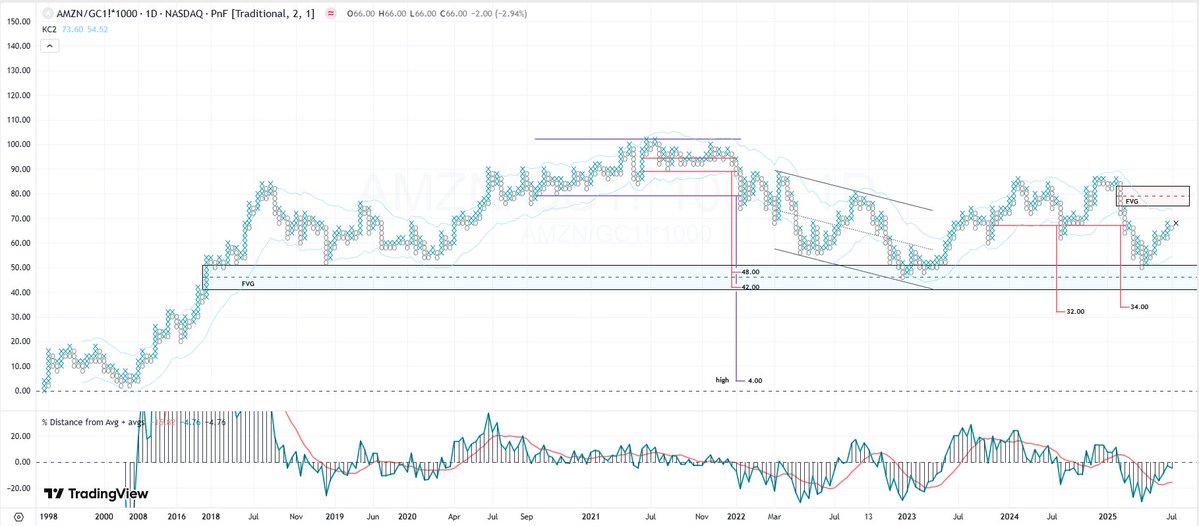Click the 2022 time axis label
The width and height of the screenshot is (1199, 526).
(x=736, y=517)
